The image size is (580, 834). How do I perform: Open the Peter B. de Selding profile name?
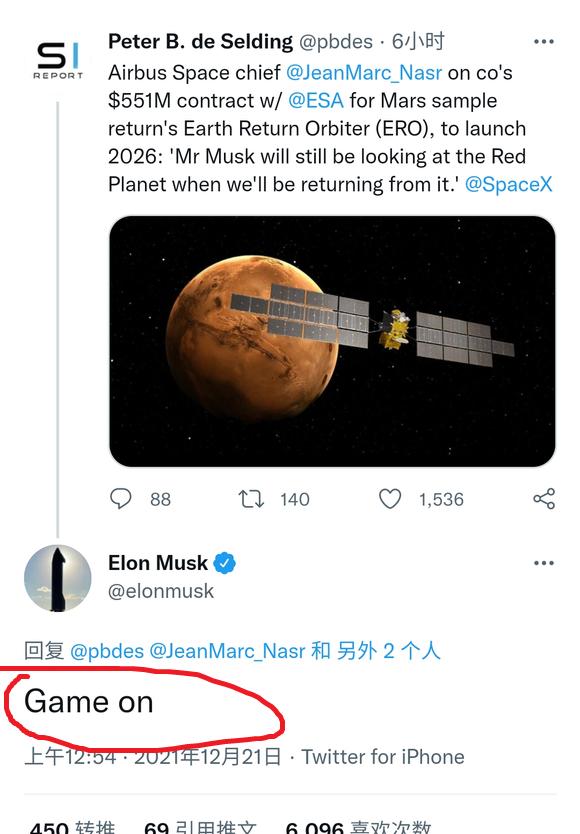pos(200,41)
